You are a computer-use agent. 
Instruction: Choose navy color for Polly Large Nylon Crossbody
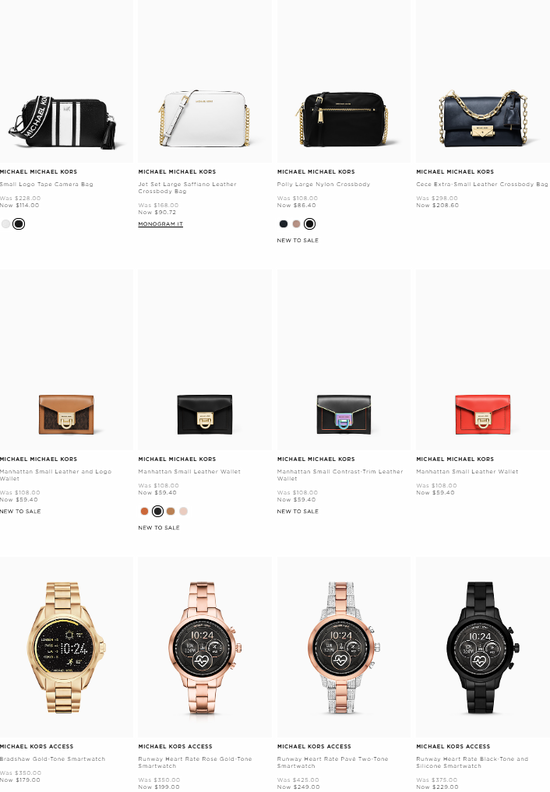coord(283,224)
